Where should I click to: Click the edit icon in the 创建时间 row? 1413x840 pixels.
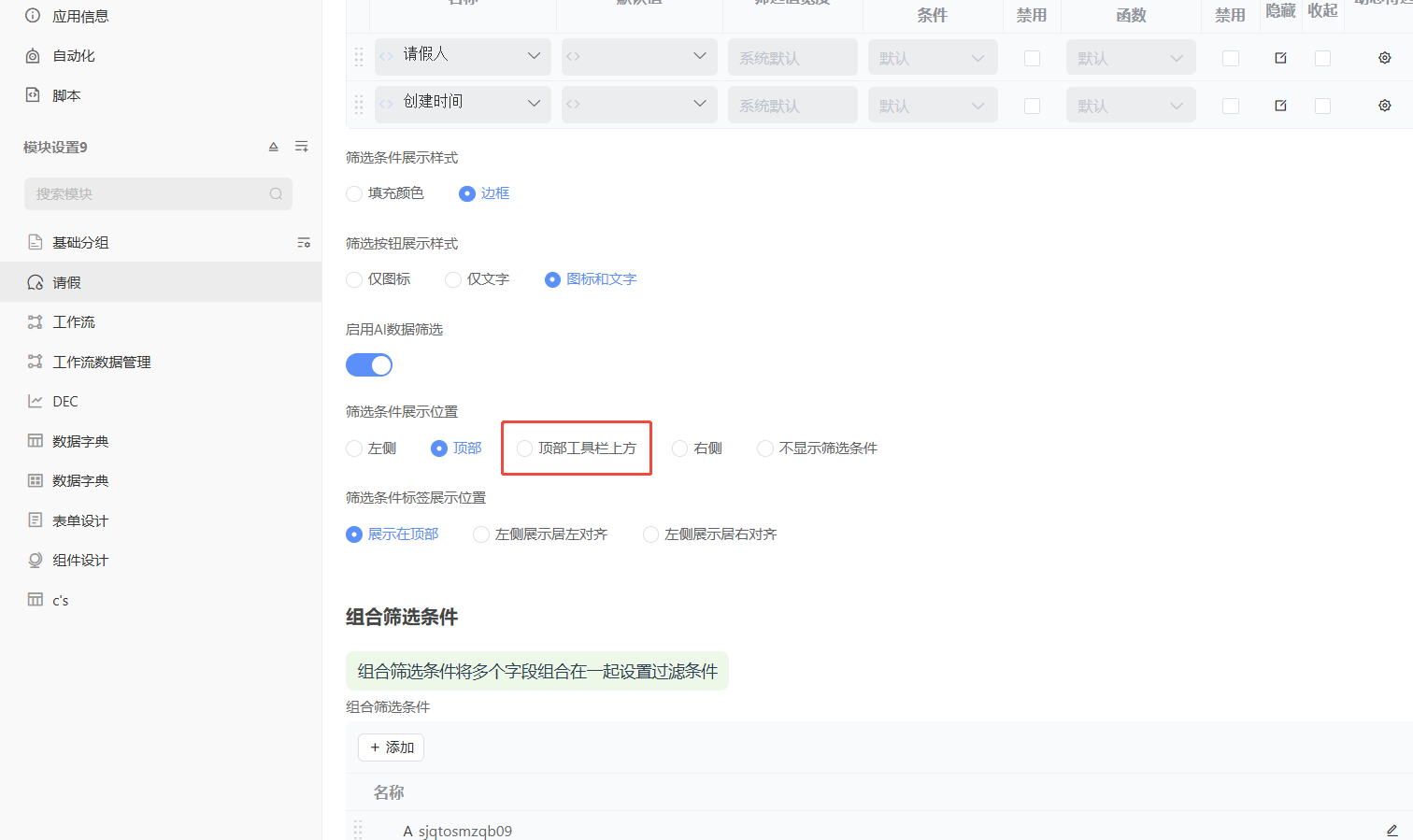point(1280,106)
